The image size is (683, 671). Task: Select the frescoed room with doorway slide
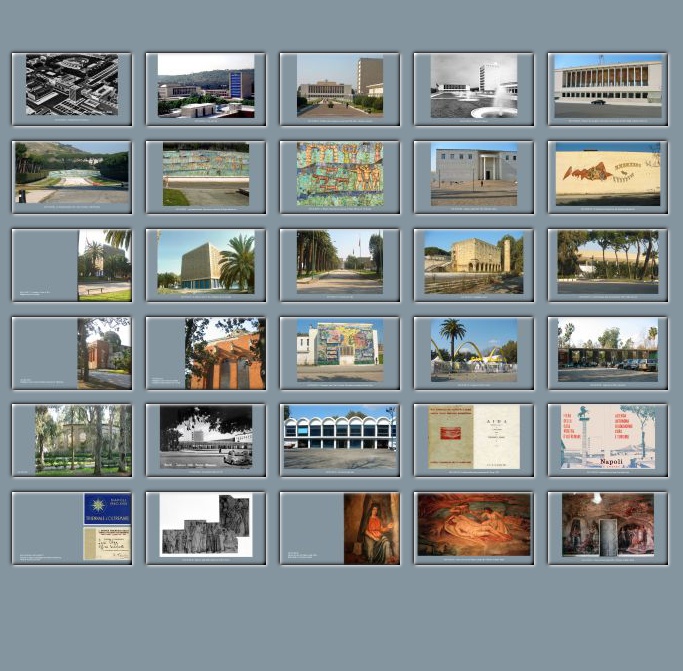(x=608, y=528)
